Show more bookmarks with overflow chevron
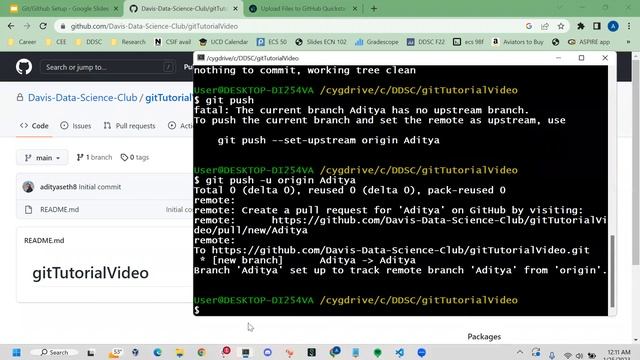The image size is (640, 360). click(x=628, y=42)
